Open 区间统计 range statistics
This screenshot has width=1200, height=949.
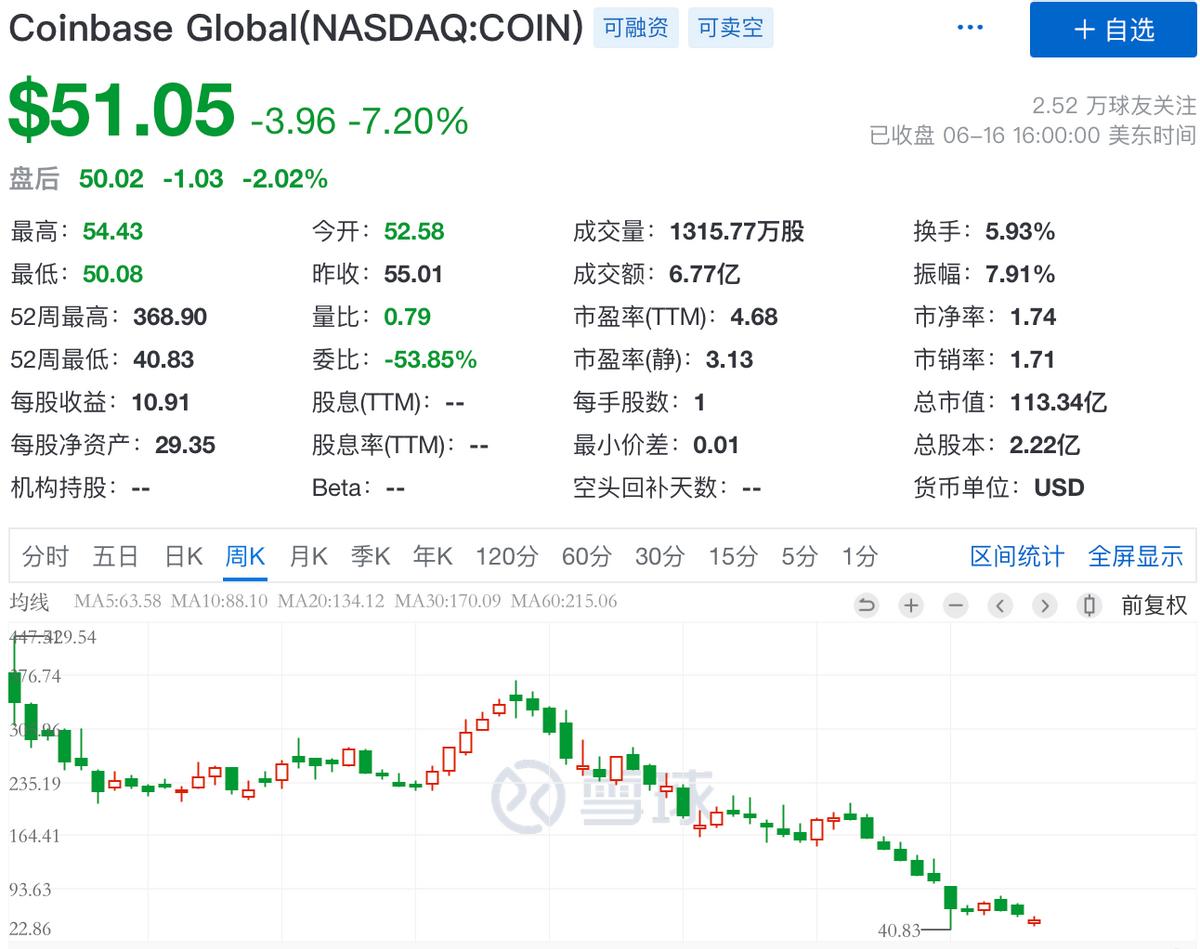tap(1017, 556)
